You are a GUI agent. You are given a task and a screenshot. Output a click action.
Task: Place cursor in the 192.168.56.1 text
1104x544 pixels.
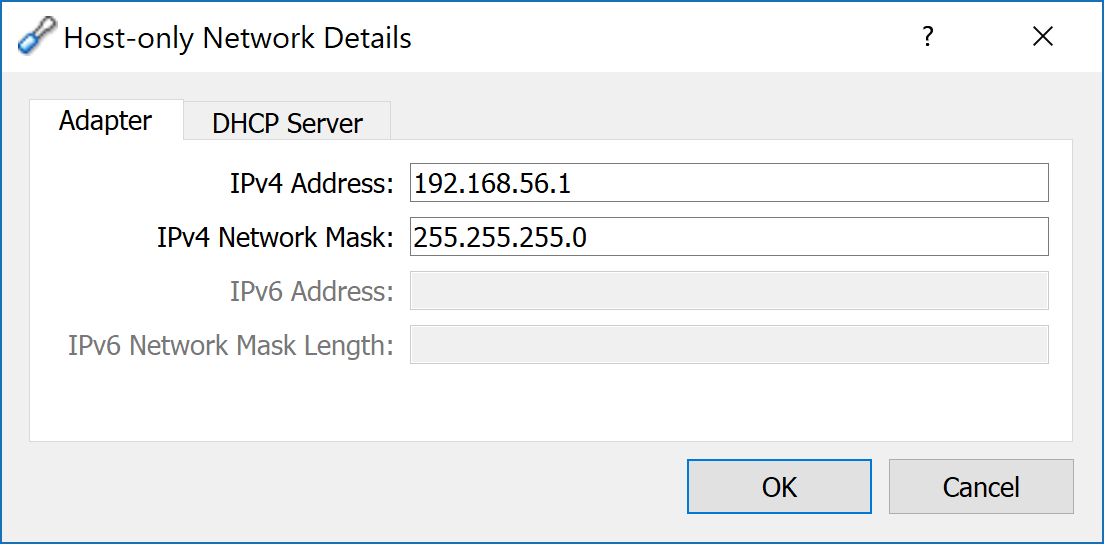point(492,184)
